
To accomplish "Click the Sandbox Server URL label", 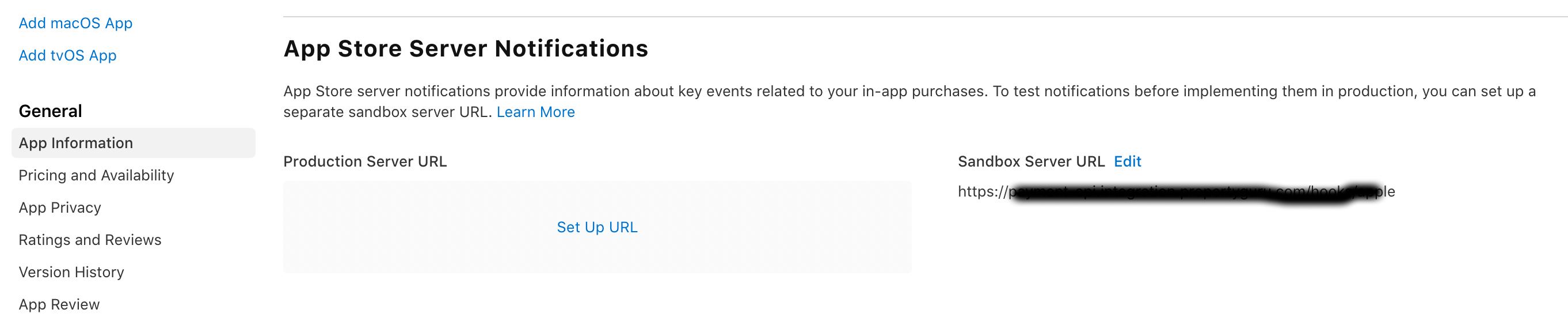I will point(1030,161).
